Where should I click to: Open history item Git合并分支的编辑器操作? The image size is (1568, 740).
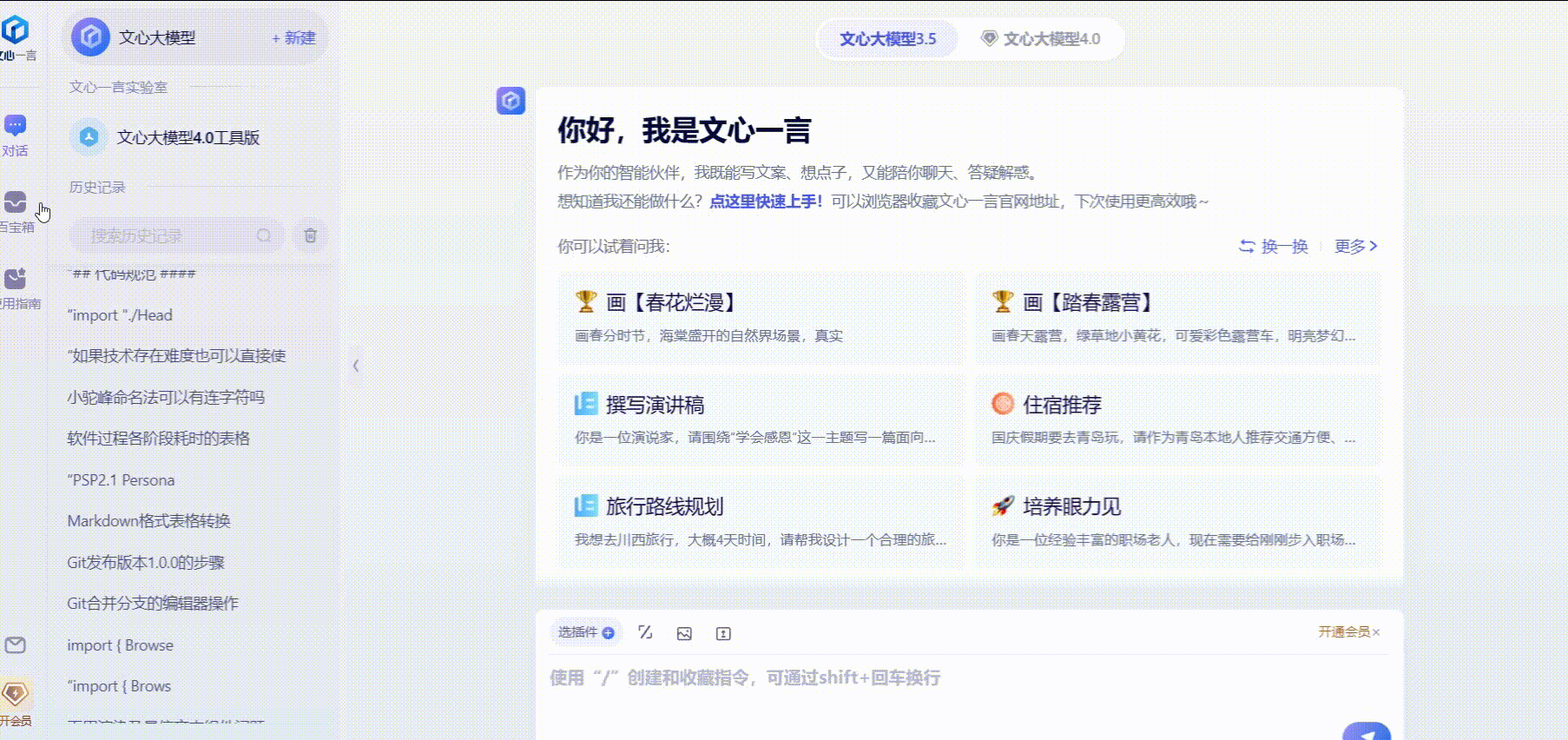153,604
